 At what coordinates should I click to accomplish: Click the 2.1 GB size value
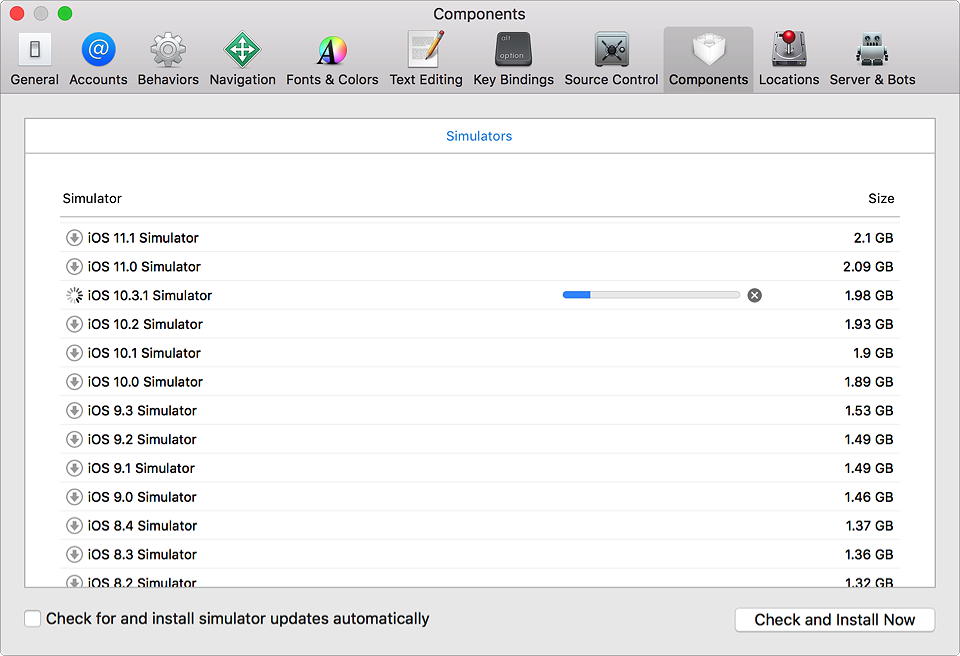[873, 238]
